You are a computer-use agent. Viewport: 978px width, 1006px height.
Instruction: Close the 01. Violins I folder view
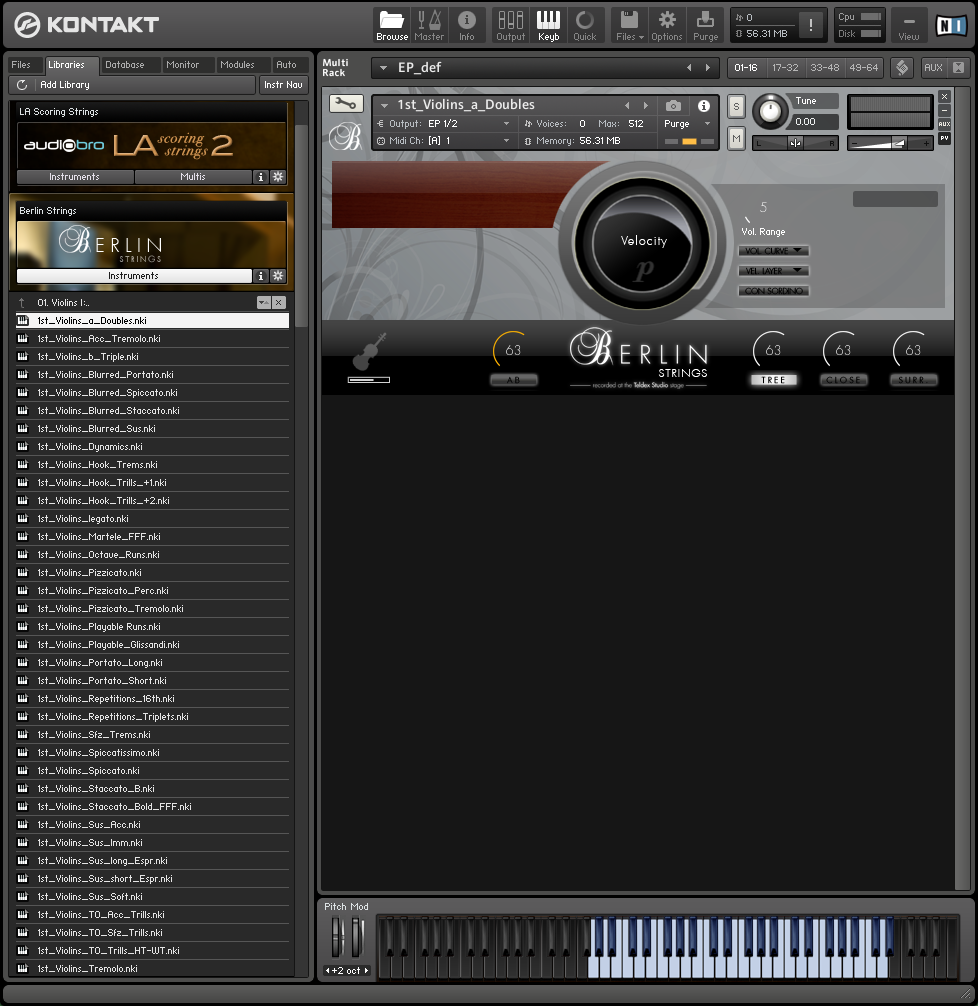279,302
